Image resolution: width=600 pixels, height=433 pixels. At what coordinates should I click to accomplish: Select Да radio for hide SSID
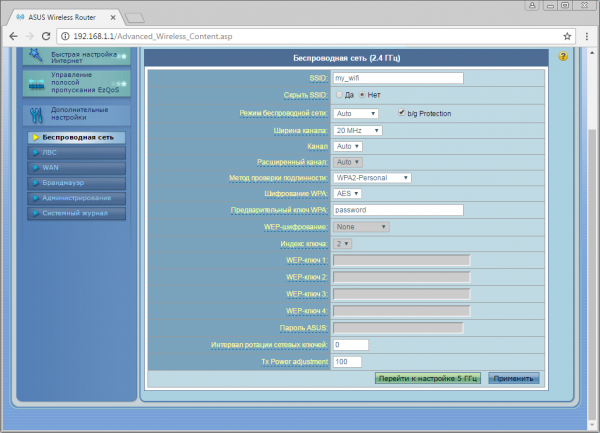click(x=339, y=94)
